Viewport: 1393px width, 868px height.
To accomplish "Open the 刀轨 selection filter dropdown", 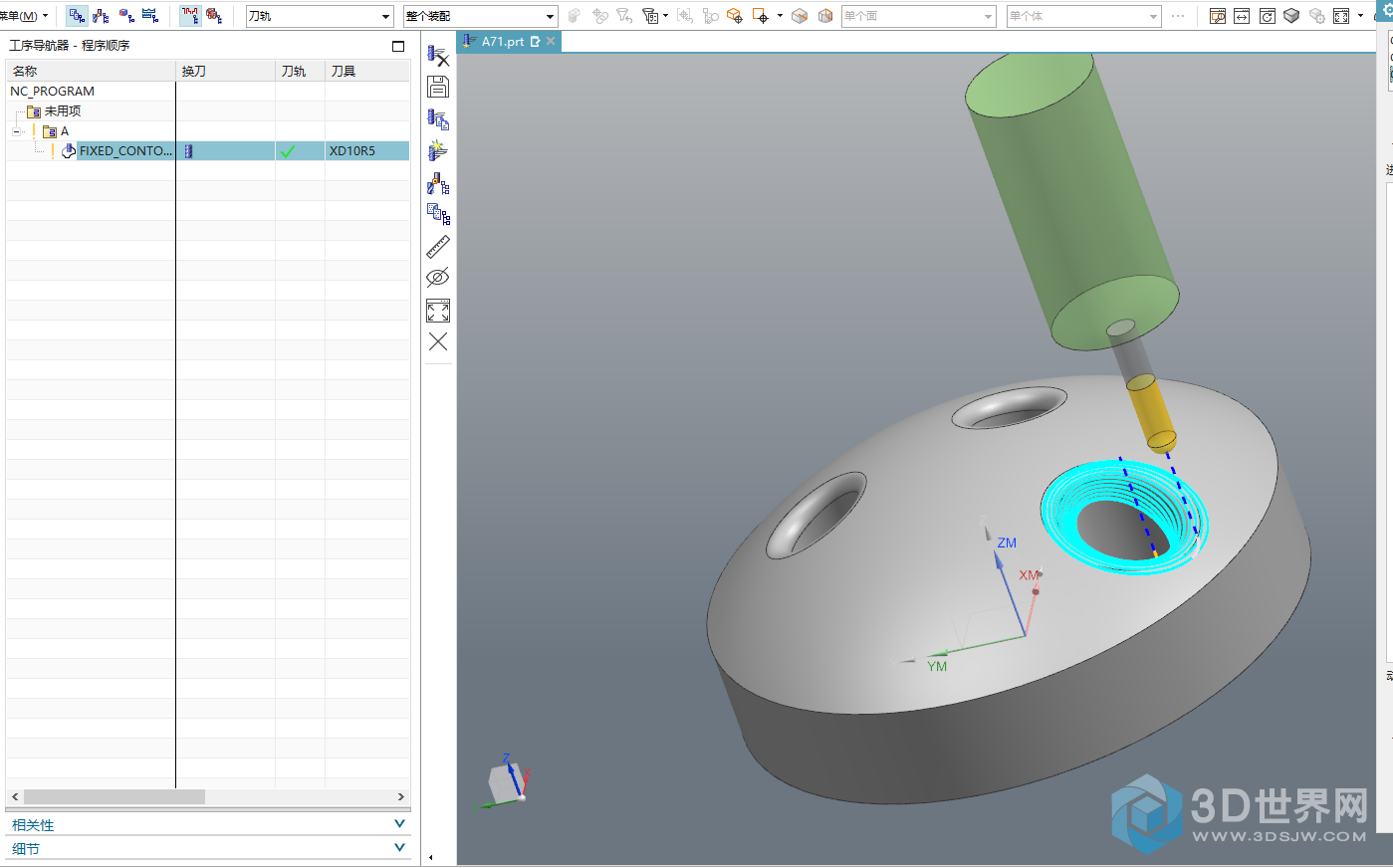I will [320, 16].
